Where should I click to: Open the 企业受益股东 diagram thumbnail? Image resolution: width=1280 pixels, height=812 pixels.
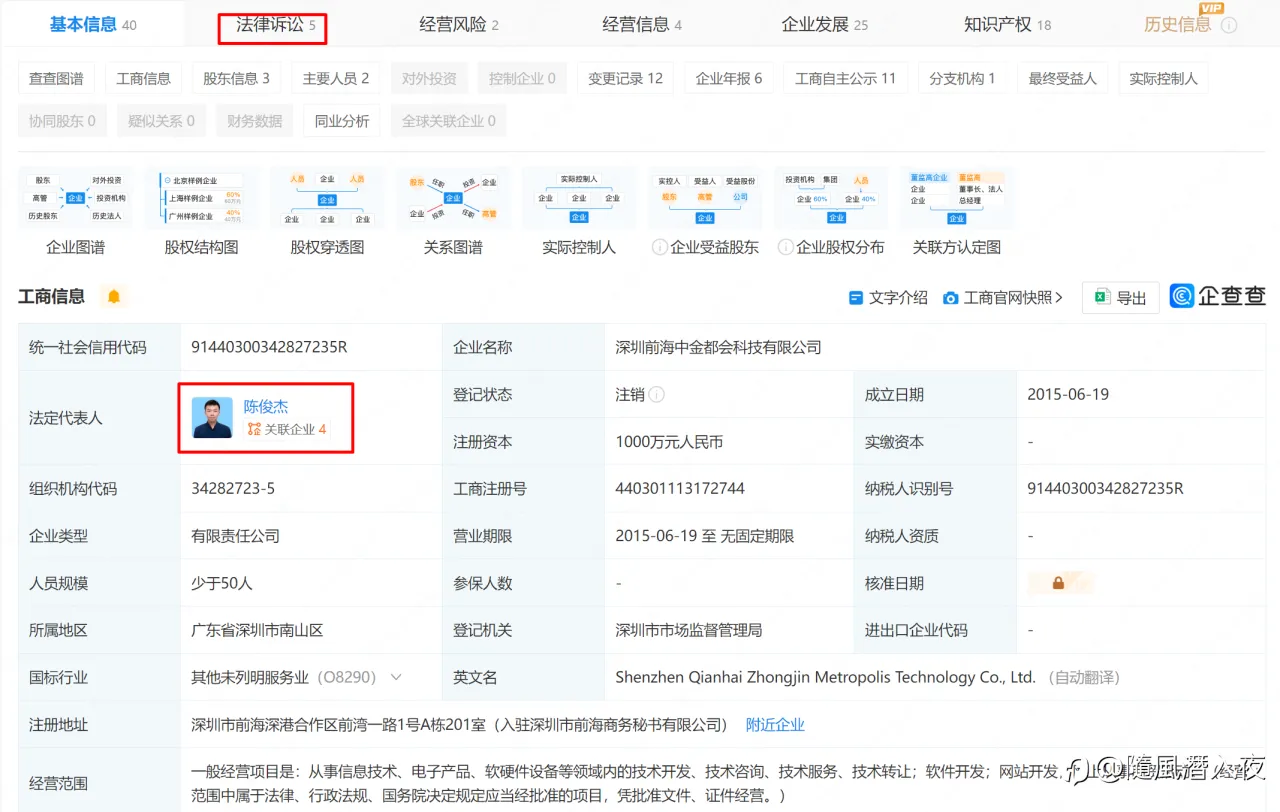click(705, 198)
